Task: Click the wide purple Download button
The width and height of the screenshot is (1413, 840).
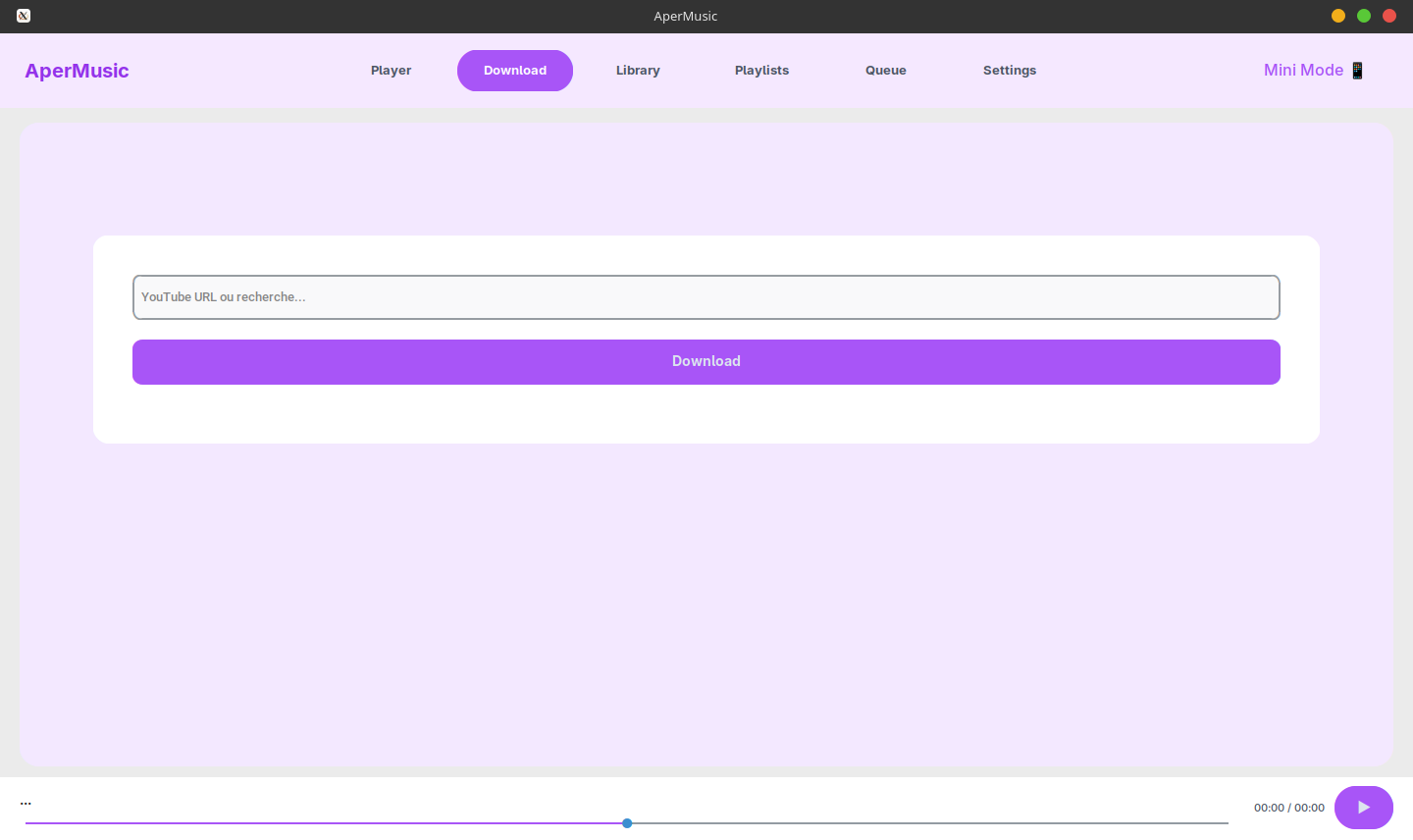Action: click(706, 362)
